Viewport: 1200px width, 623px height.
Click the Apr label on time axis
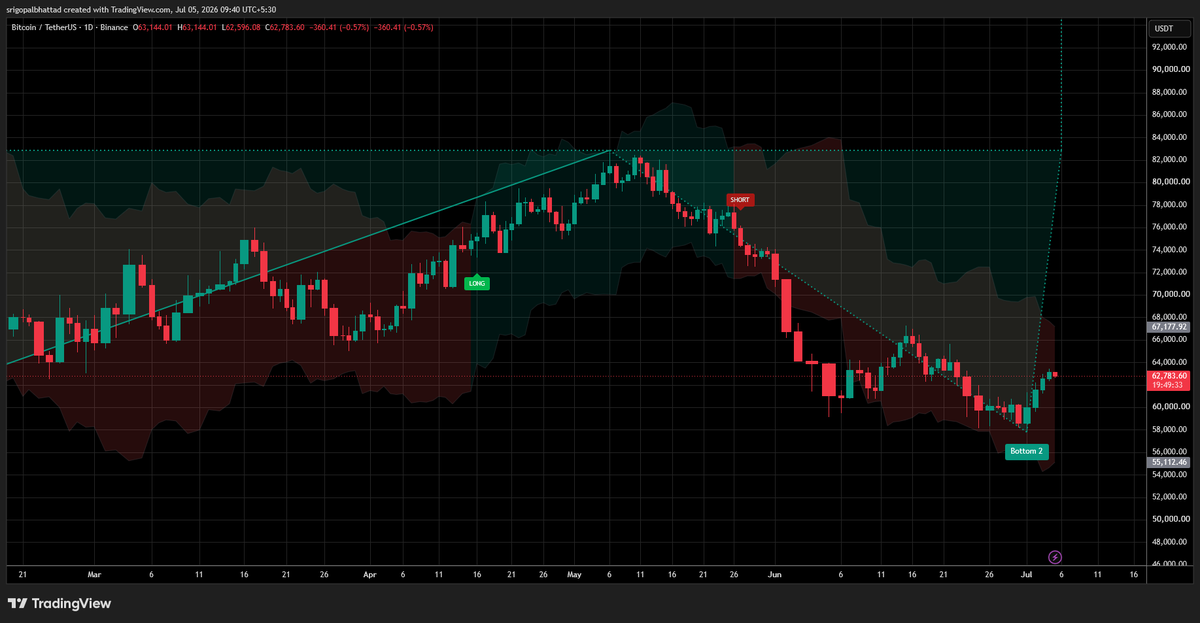pos(371,575)
